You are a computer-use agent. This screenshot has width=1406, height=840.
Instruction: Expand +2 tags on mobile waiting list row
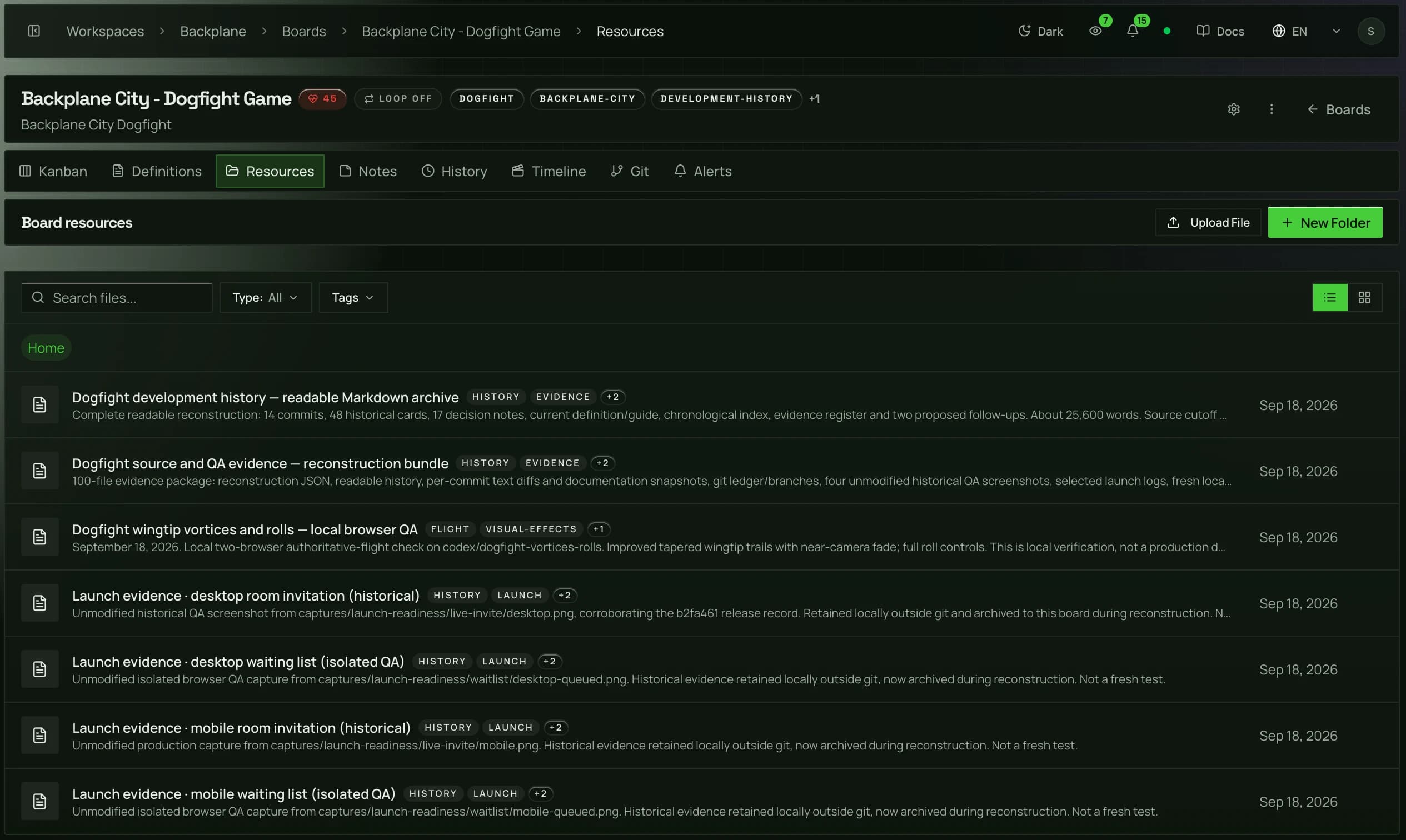tap(540, 793)
